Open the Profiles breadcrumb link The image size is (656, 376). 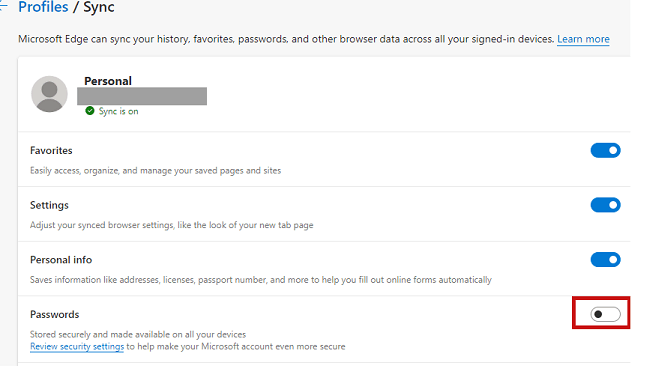click(x=43, y=7)
